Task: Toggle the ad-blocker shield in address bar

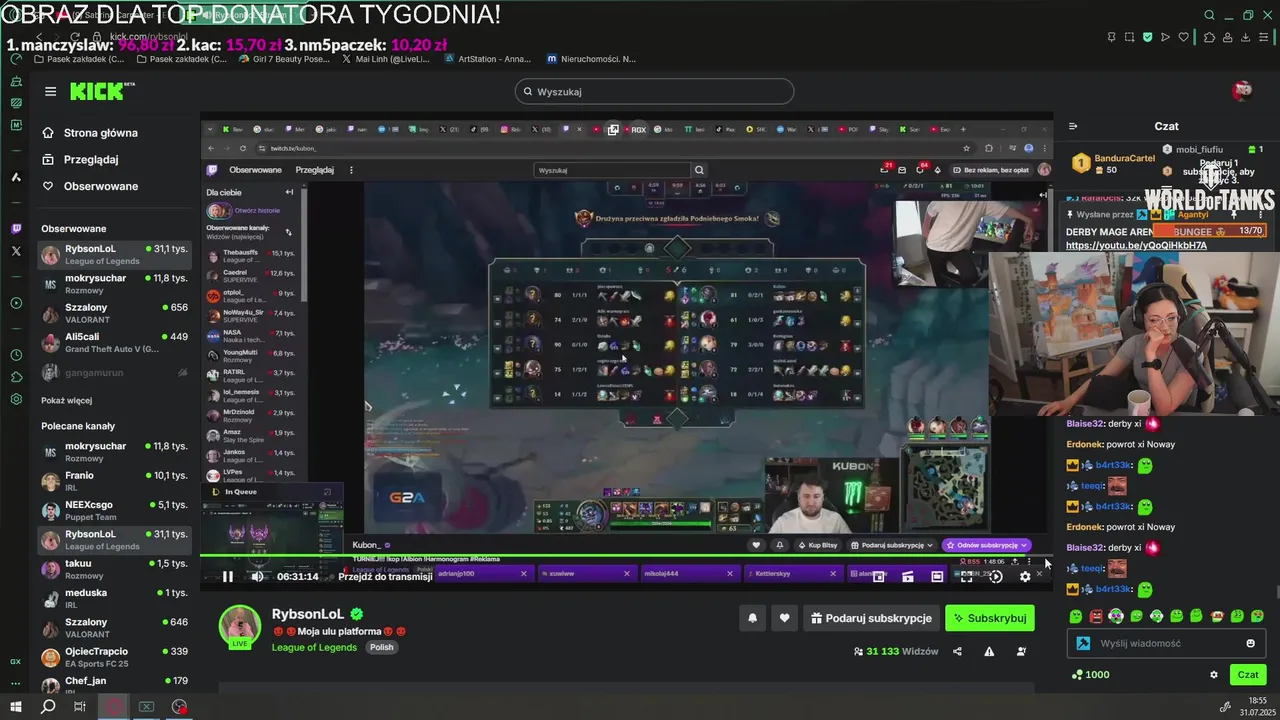Action: tap(1147, 37)
